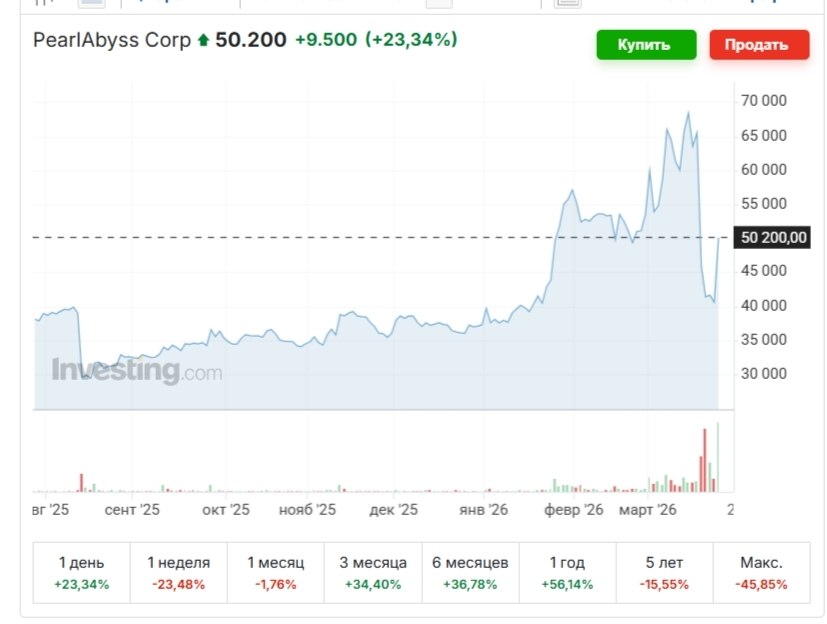Image resolution: width=827 pixels, height=624 pixels.
Task: Click the 45 000 price axis label
Action: (763, 271)
